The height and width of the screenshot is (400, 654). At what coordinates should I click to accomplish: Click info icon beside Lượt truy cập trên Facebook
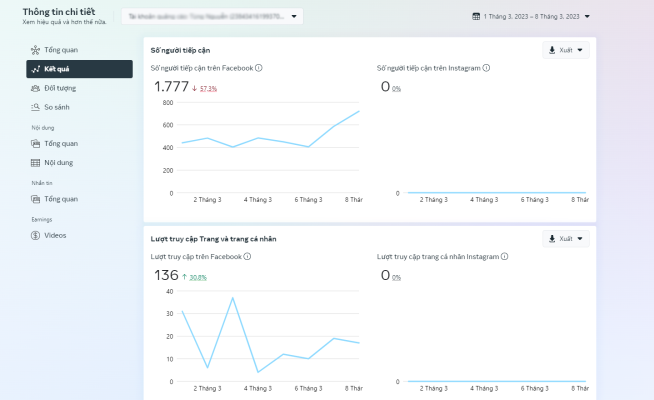pos(247,256)
